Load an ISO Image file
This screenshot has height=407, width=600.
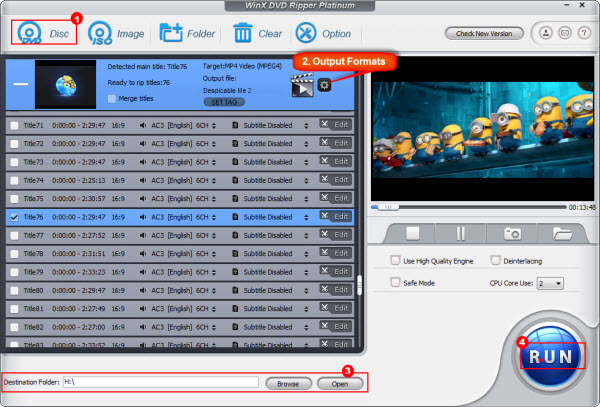click(116, 33)
